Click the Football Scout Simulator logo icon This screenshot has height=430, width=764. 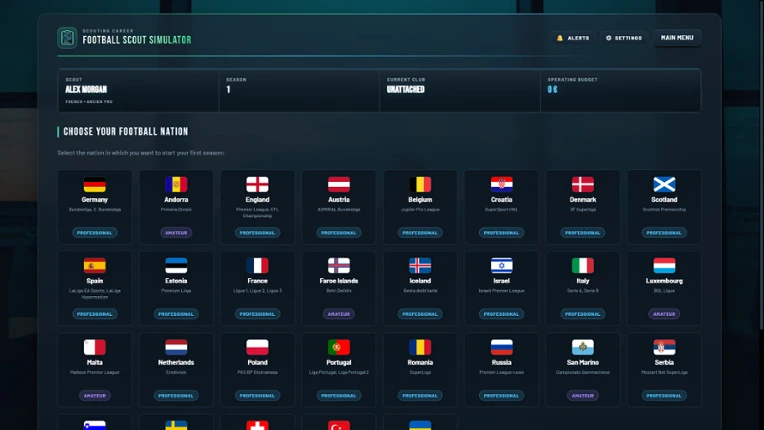(x=67, y=37)
